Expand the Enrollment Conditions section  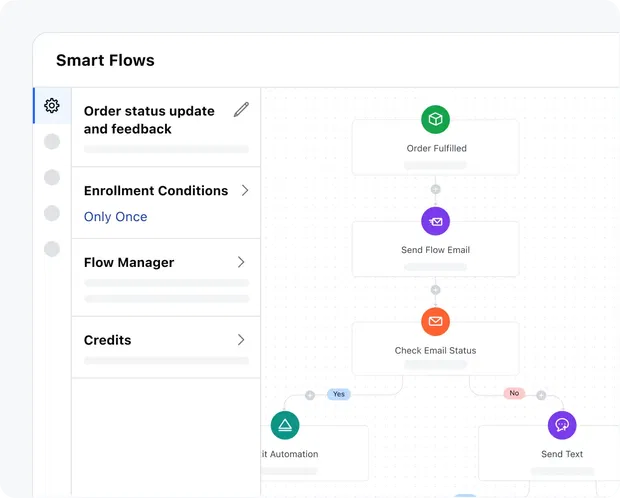(244, 190)
